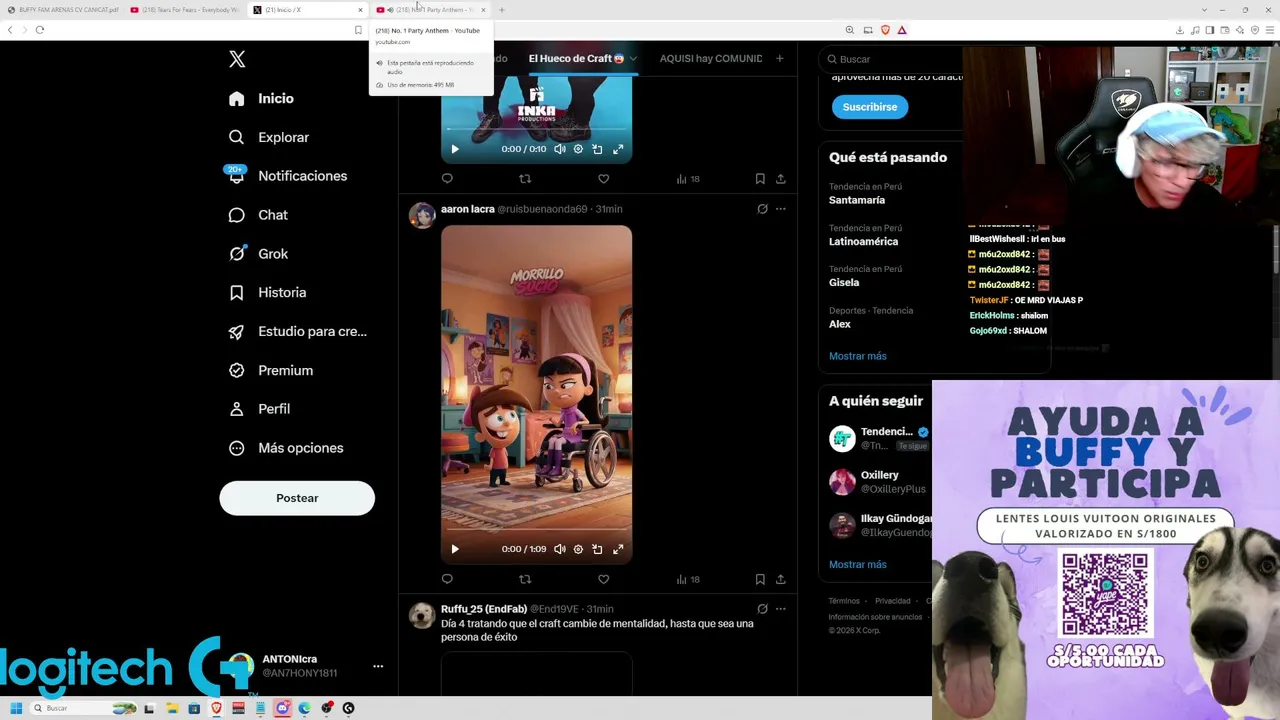Switch to BUFFY FAM ARENAS PDF tab
The height and width of the screenshot is (720, 1280).
62,10
